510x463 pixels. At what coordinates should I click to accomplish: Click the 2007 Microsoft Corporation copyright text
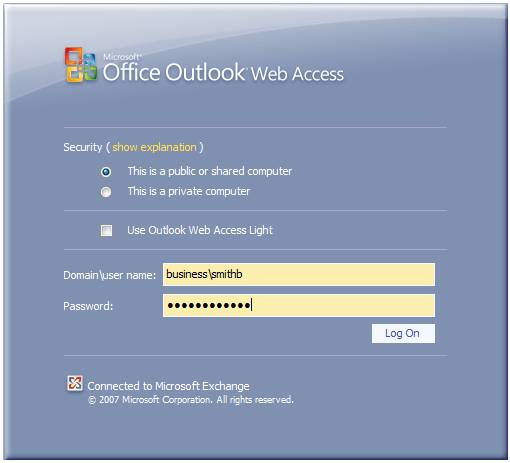[191, 400]
